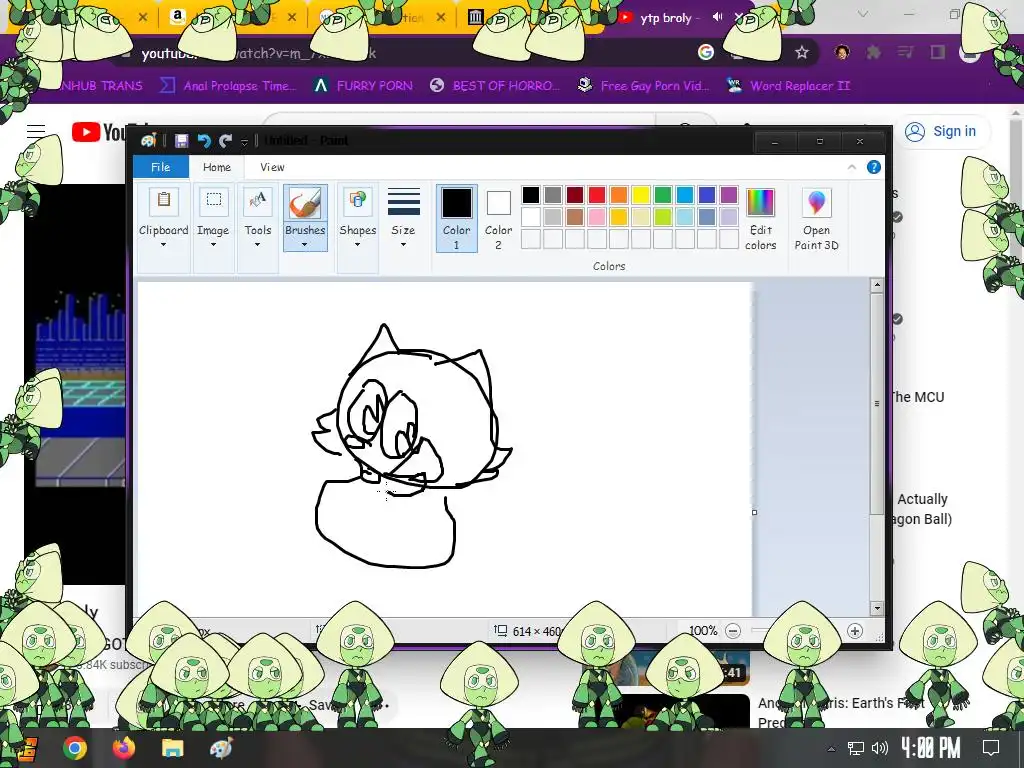Click the Google icon in the address bar

[705, 52]
